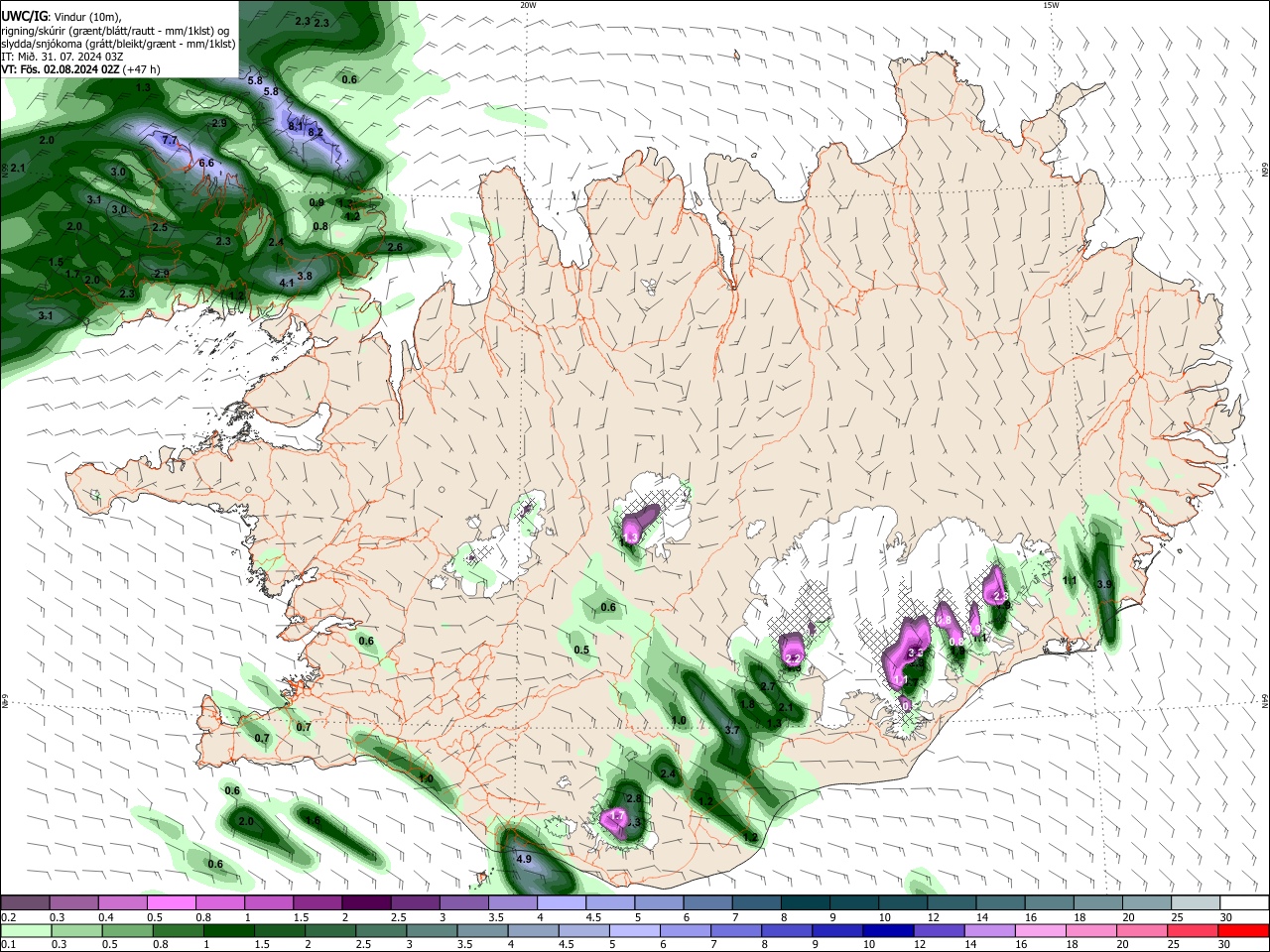
Task: Click the light blue 4–4.5 swatch, upper legend row
Action: 560,903
